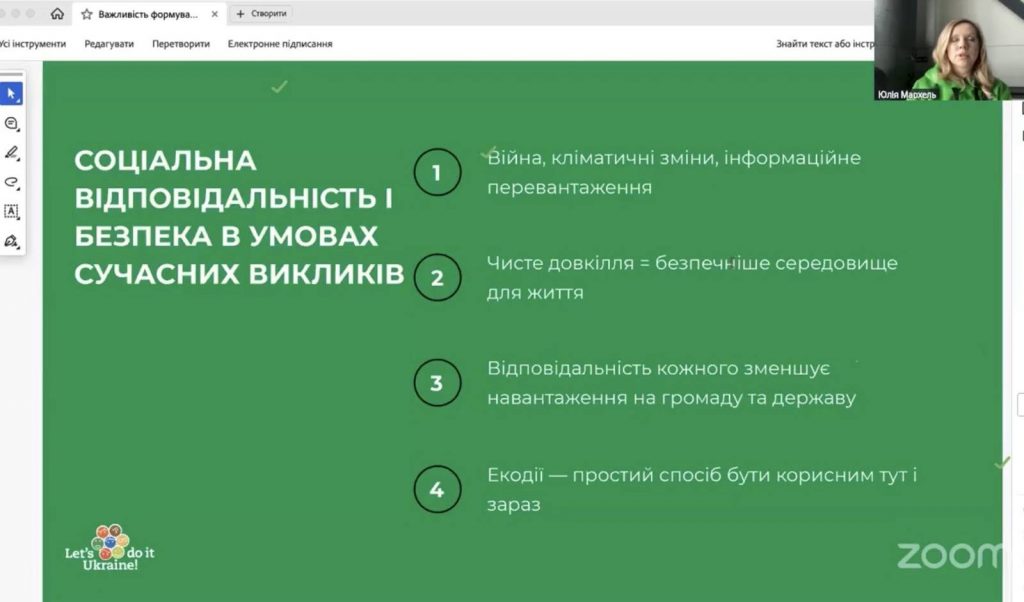Select the sign/fill pen tool
1024x602 pixels.
pos(12,241)
